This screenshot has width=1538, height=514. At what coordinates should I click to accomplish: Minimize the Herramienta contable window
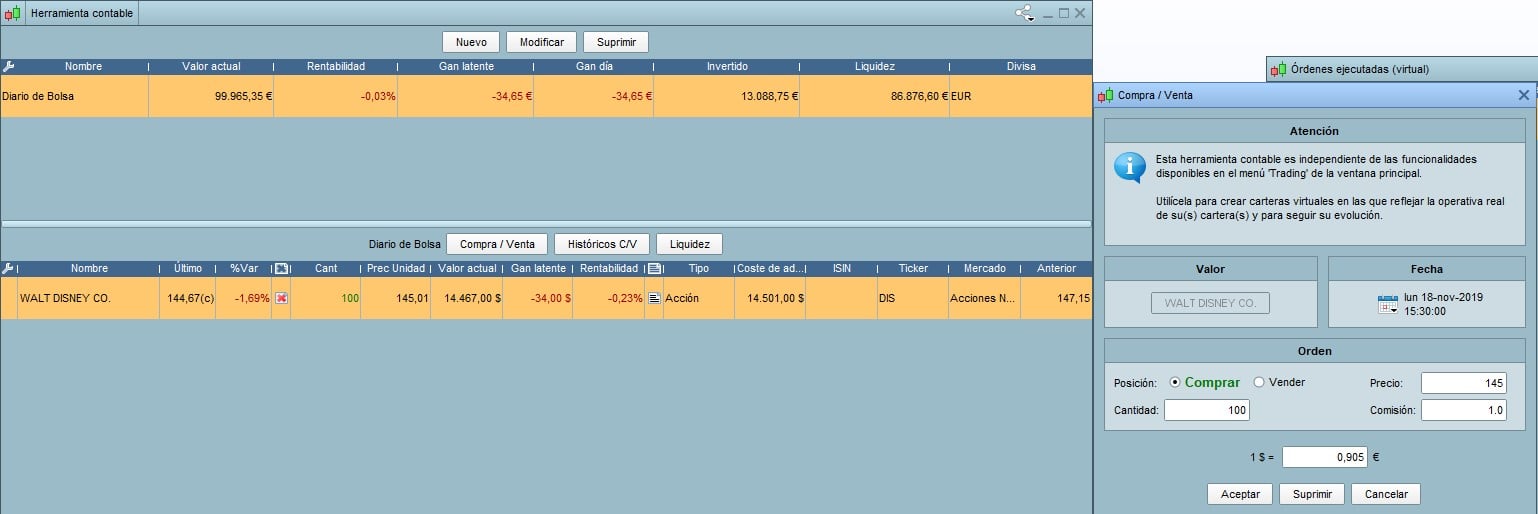tap(1048, 14)
